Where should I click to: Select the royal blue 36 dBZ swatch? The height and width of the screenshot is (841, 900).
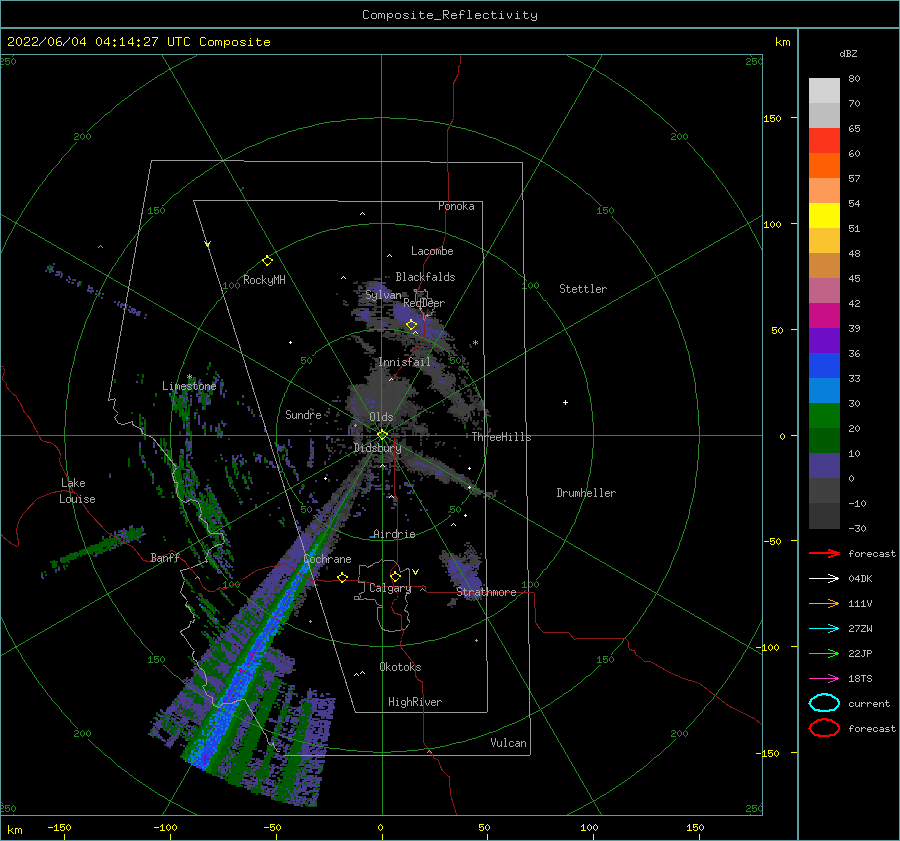[824, 365]
